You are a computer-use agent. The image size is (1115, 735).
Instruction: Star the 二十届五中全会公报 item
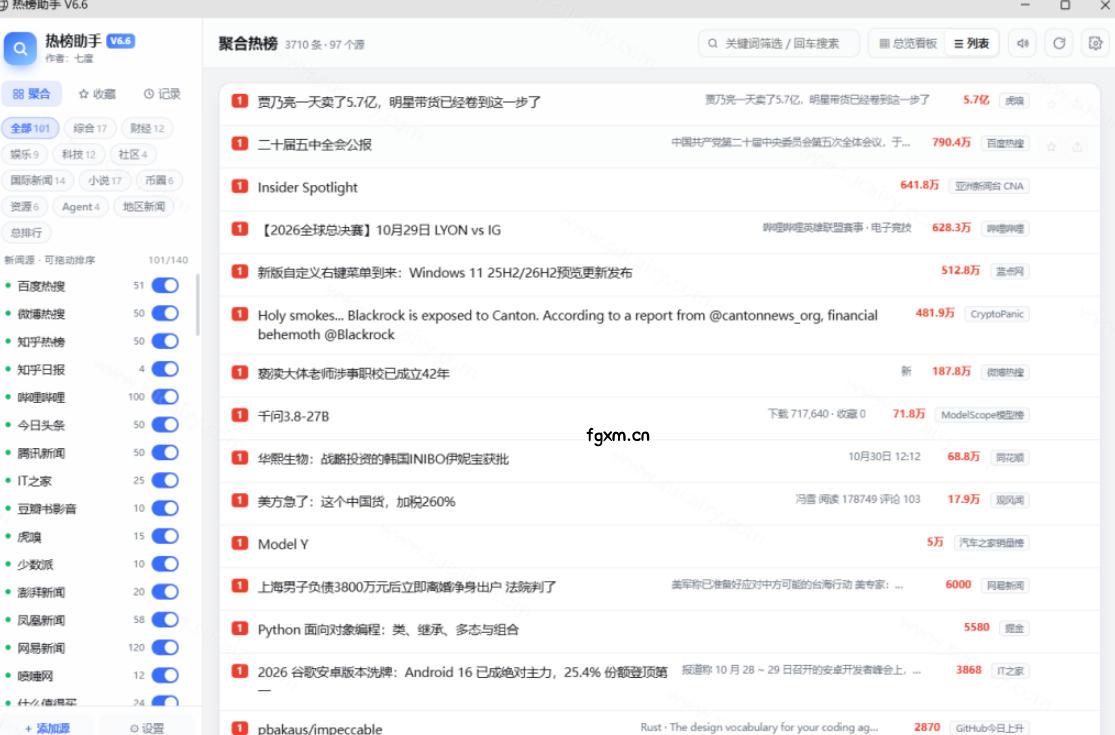[1051, 146]
